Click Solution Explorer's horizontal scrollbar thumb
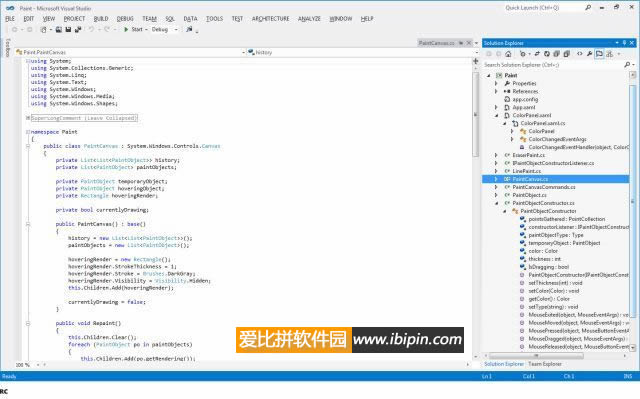 pos(536,356)
